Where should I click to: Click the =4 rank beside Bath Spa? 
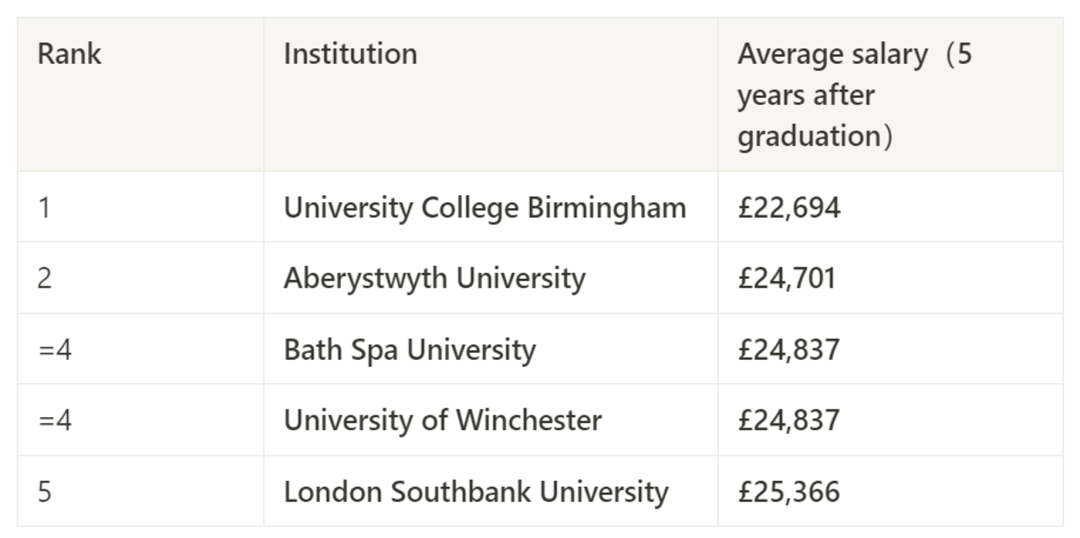tap(55, 350)
